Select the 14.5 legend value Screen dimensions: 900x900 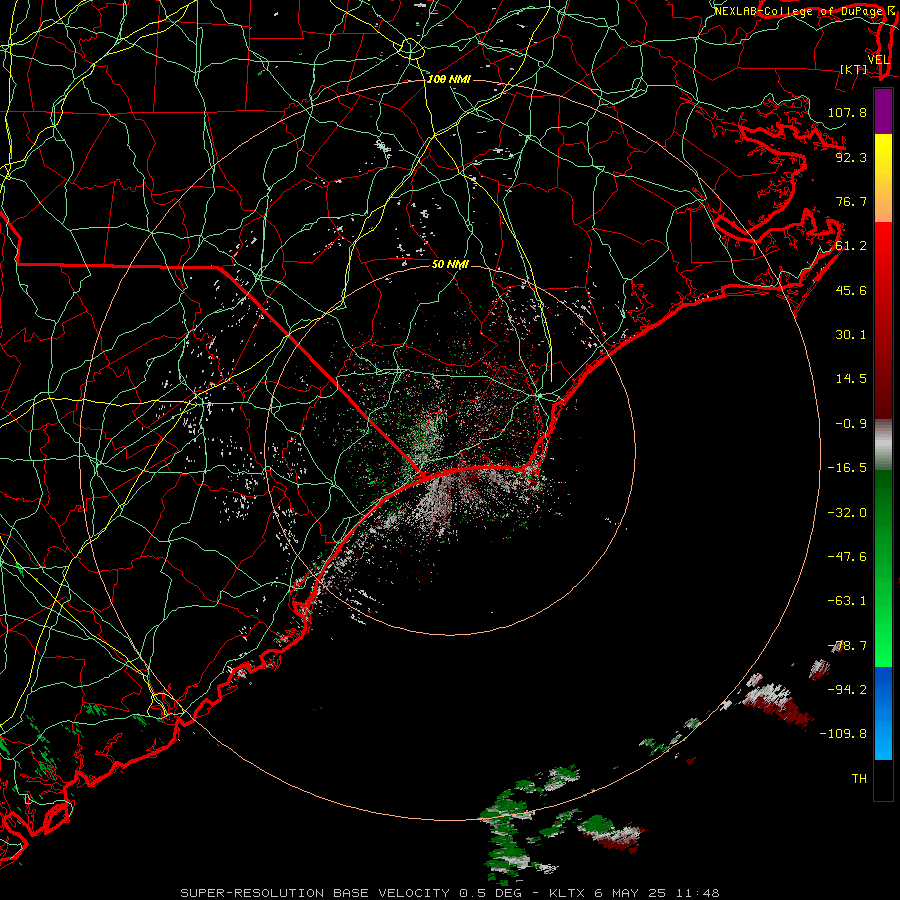pos(851,378)
